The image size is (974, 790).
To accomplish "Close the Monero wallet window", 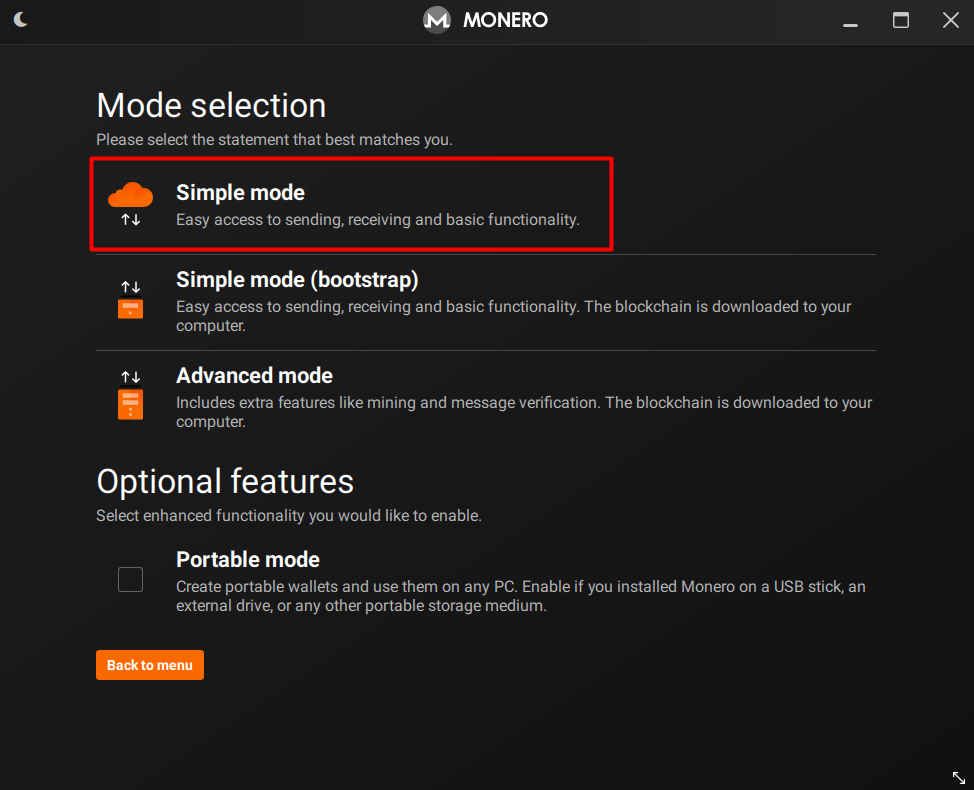I will point(950,20).
